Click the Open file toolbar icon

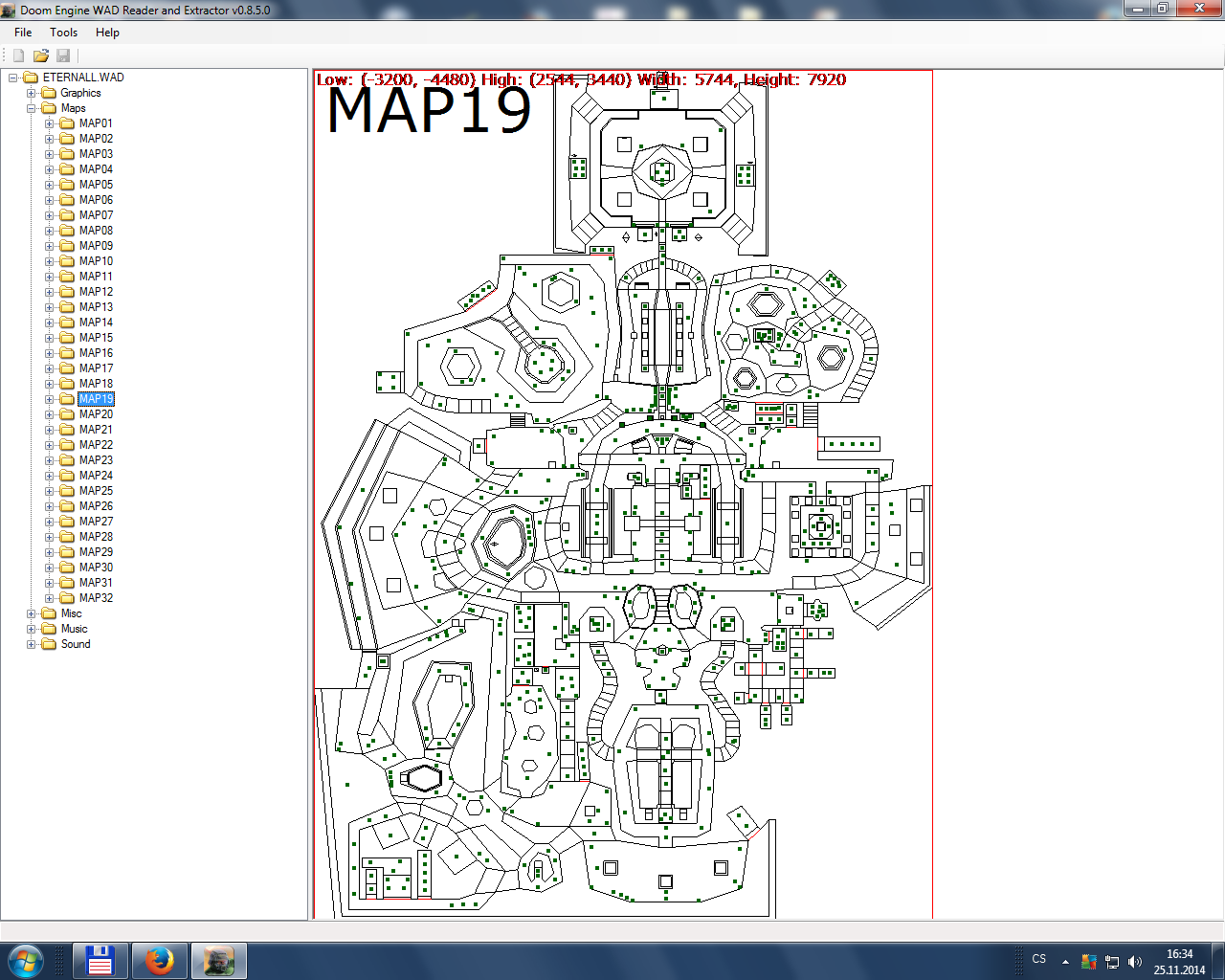tap(41, 56)
